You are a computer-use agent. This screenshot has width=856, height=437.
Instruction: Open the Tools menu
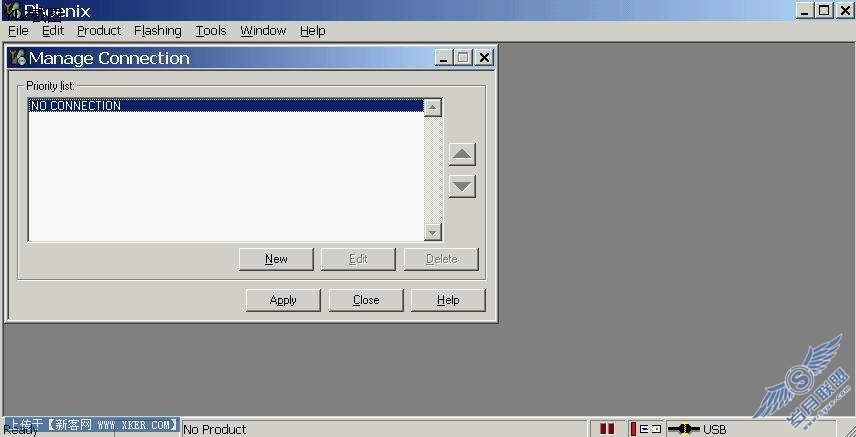[211, 31]
